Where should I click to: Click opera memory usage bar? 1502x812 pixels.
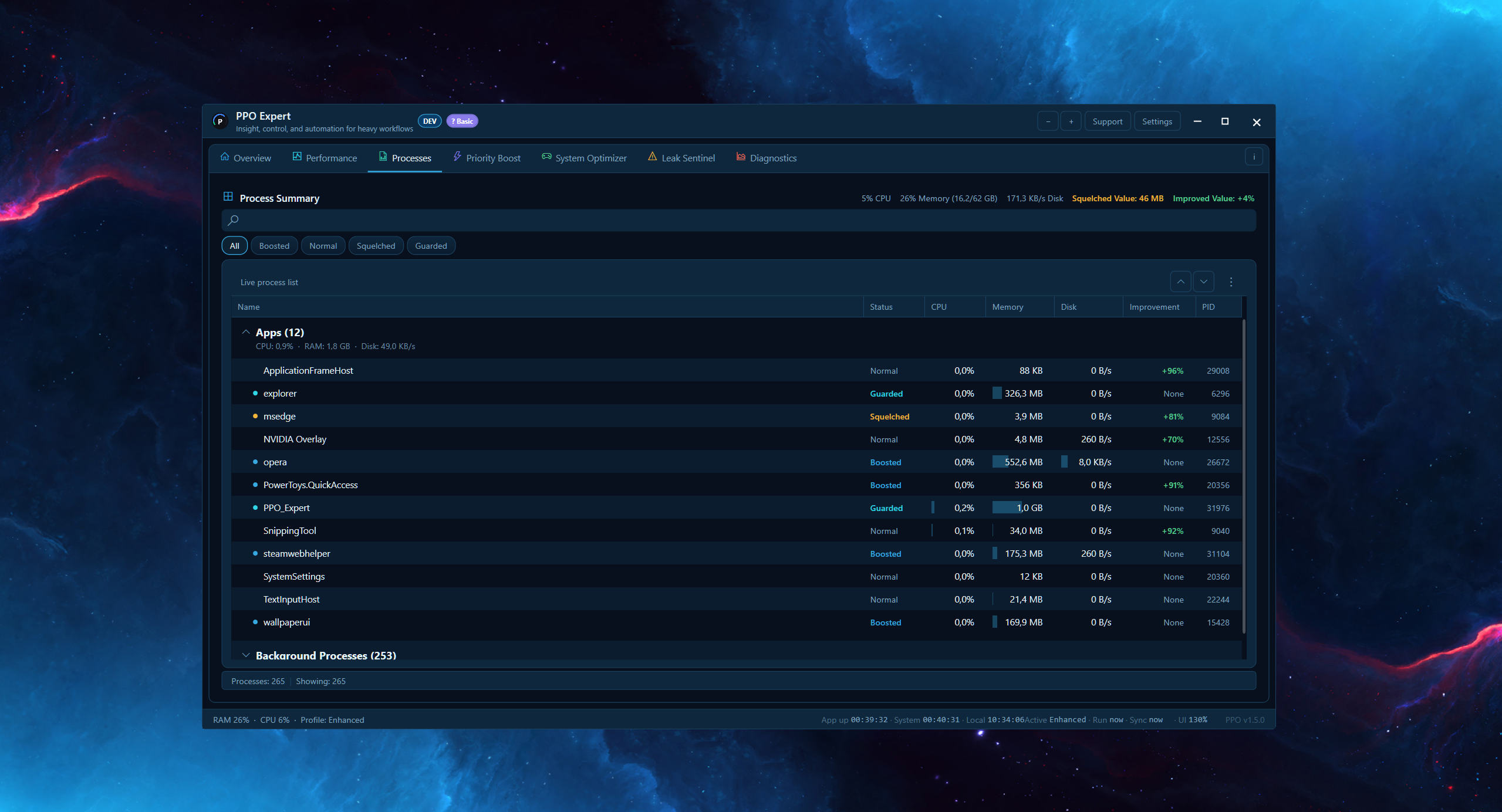pyautogui.click(x=1001, y=462)
